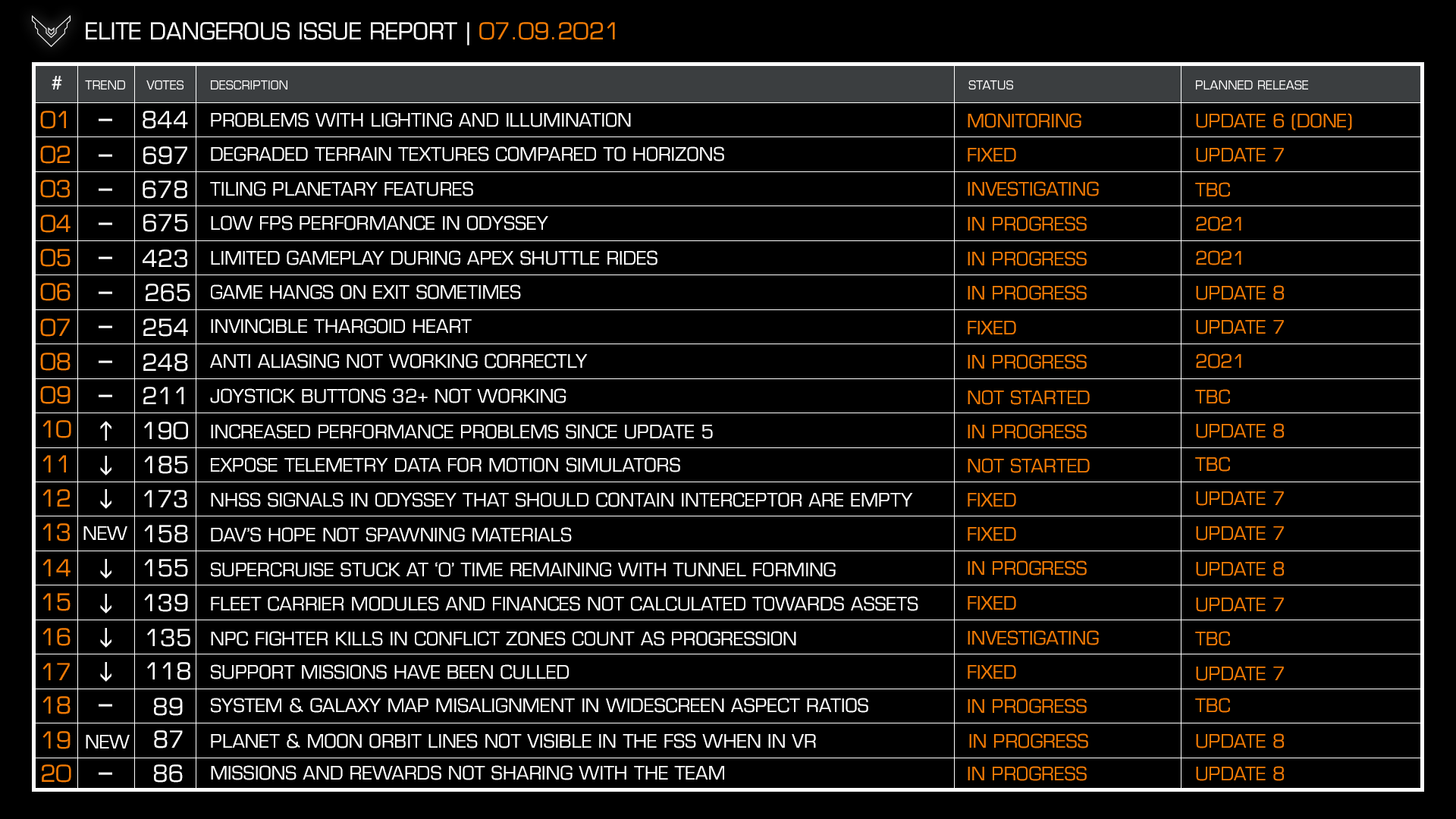The height and width of the screenshot is (819, 1456).
Task: Click the down arrow trend in row 12
Action: (x=105, y=500)
